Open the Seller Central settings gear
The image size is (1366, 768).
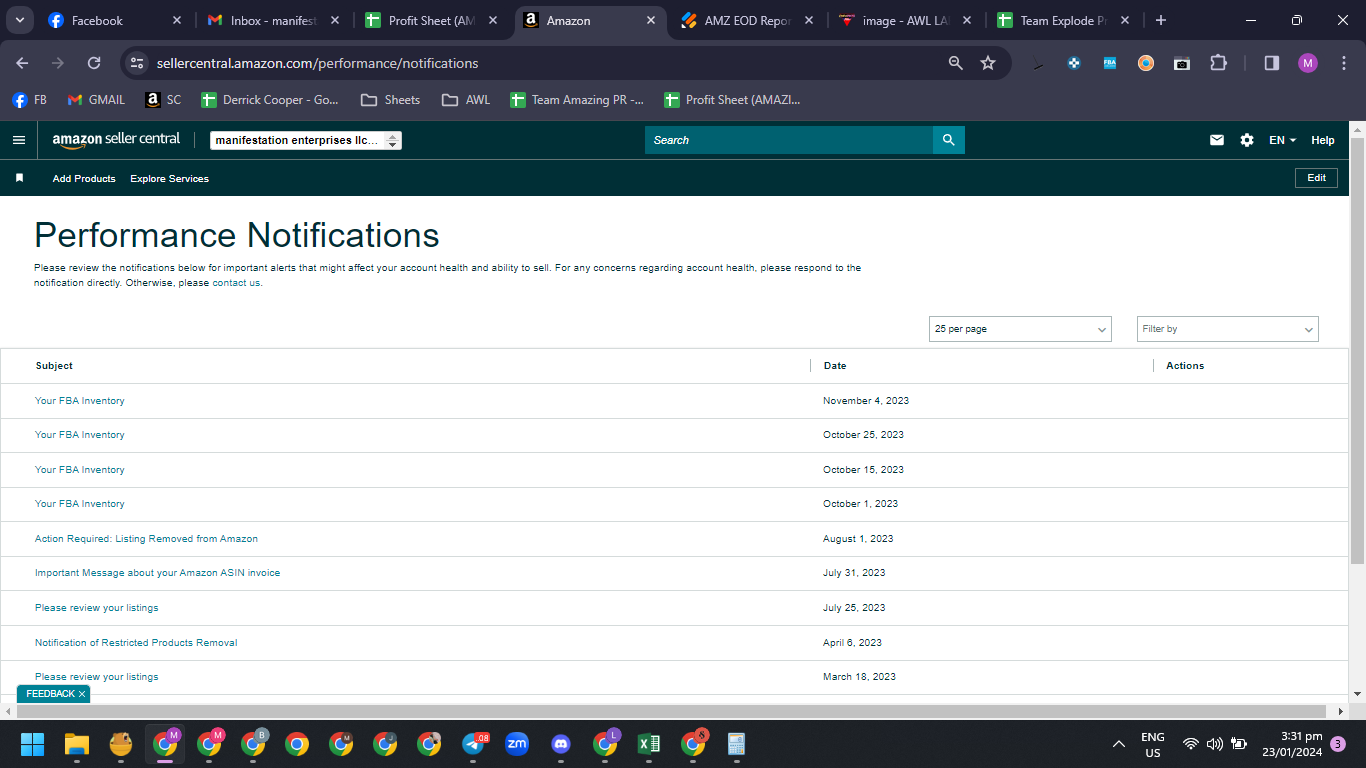click(x=1247, y=140)
